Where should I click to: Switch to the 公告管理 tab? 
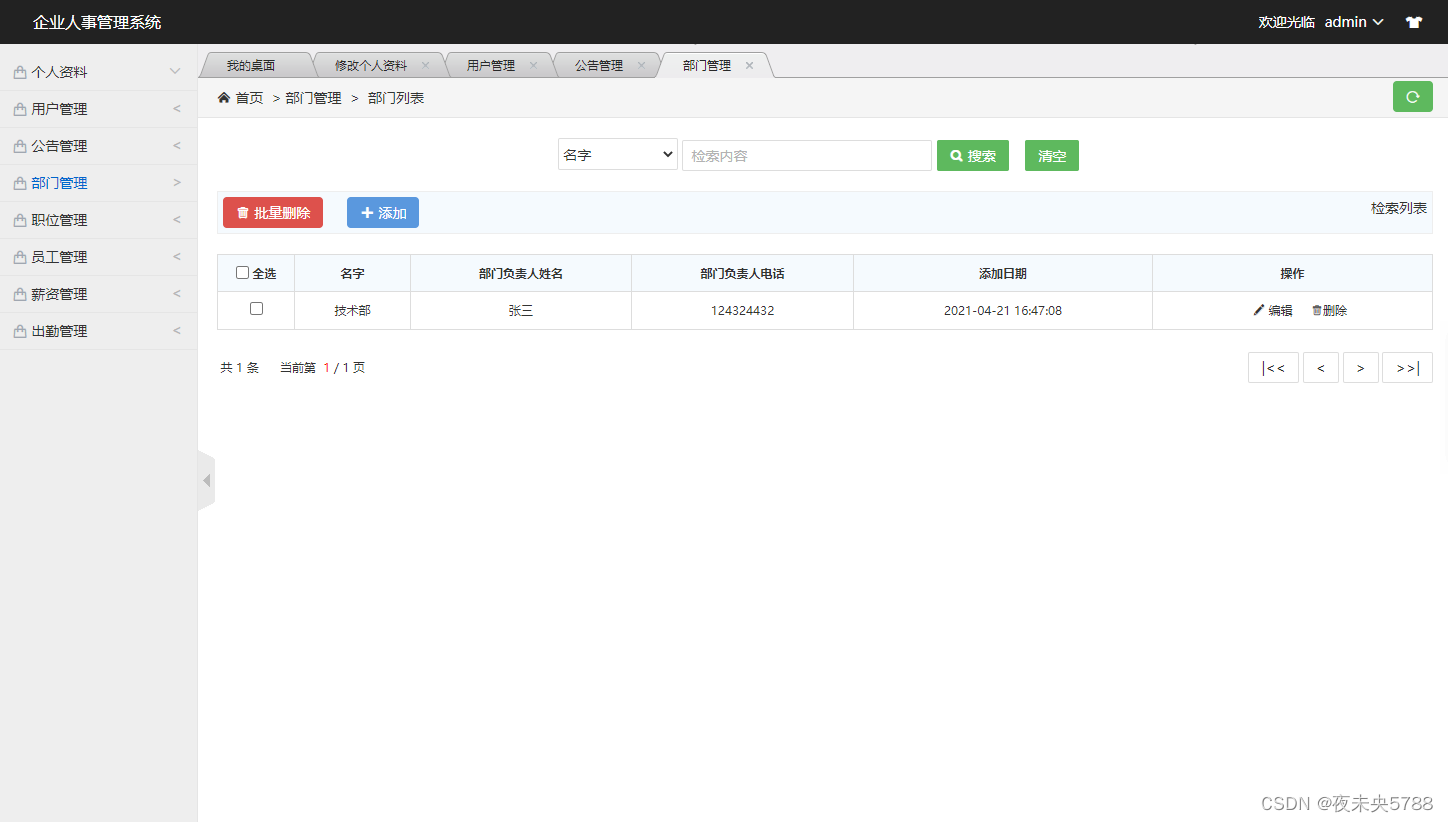599,65
